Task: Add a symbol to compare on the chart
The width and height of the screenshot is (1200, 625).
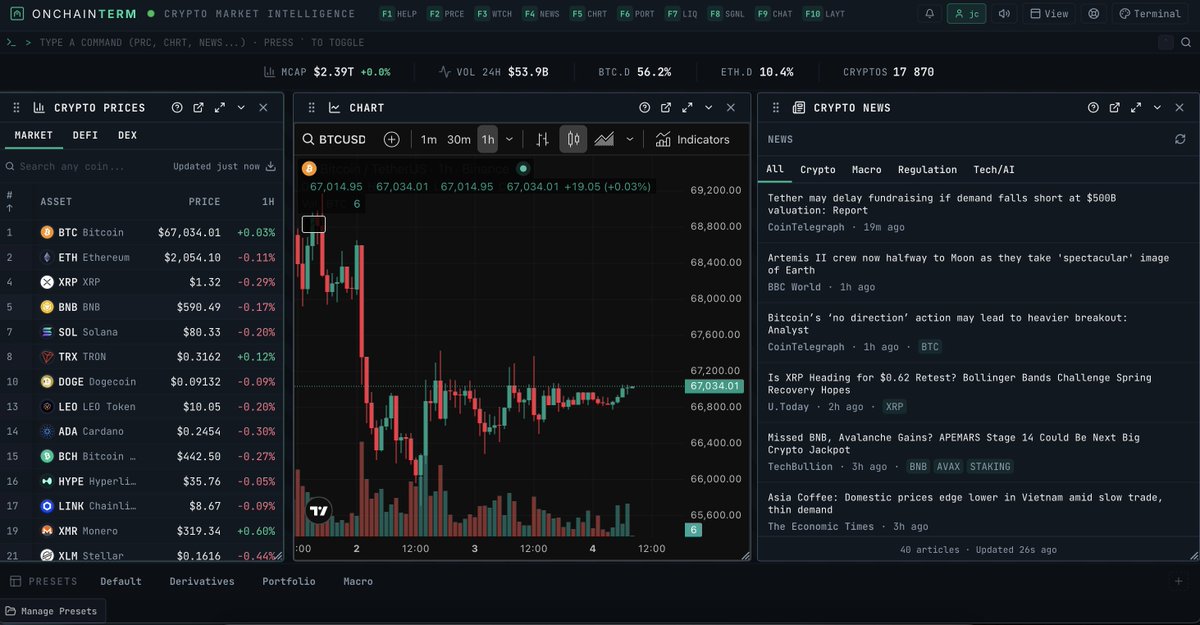Action: (392, 139)
